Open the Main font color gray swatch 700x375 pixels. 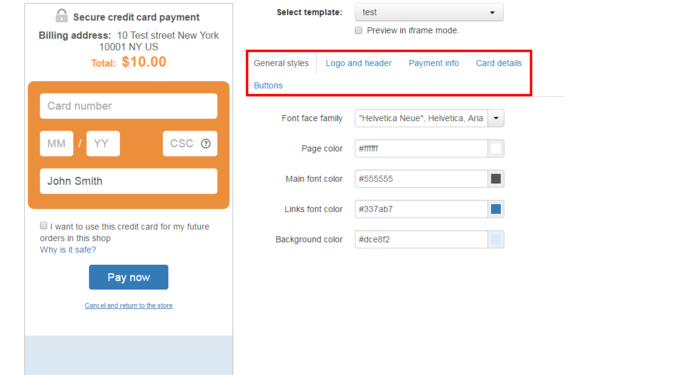[496, 179]
